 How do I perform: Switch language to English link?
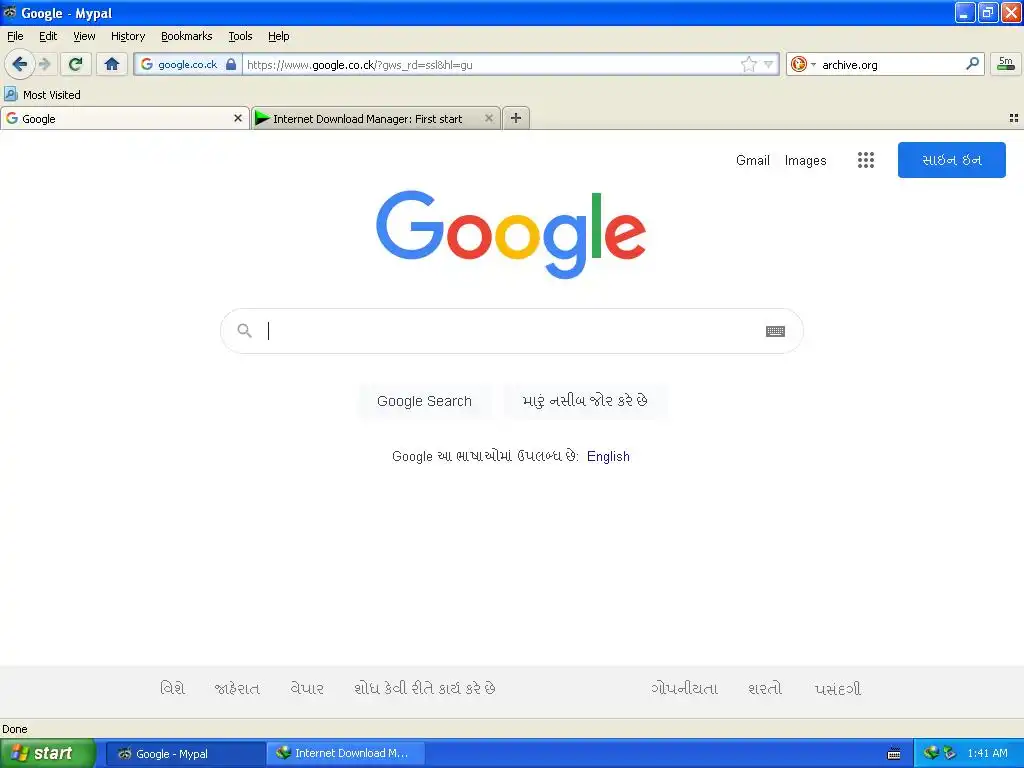[608, 456]
